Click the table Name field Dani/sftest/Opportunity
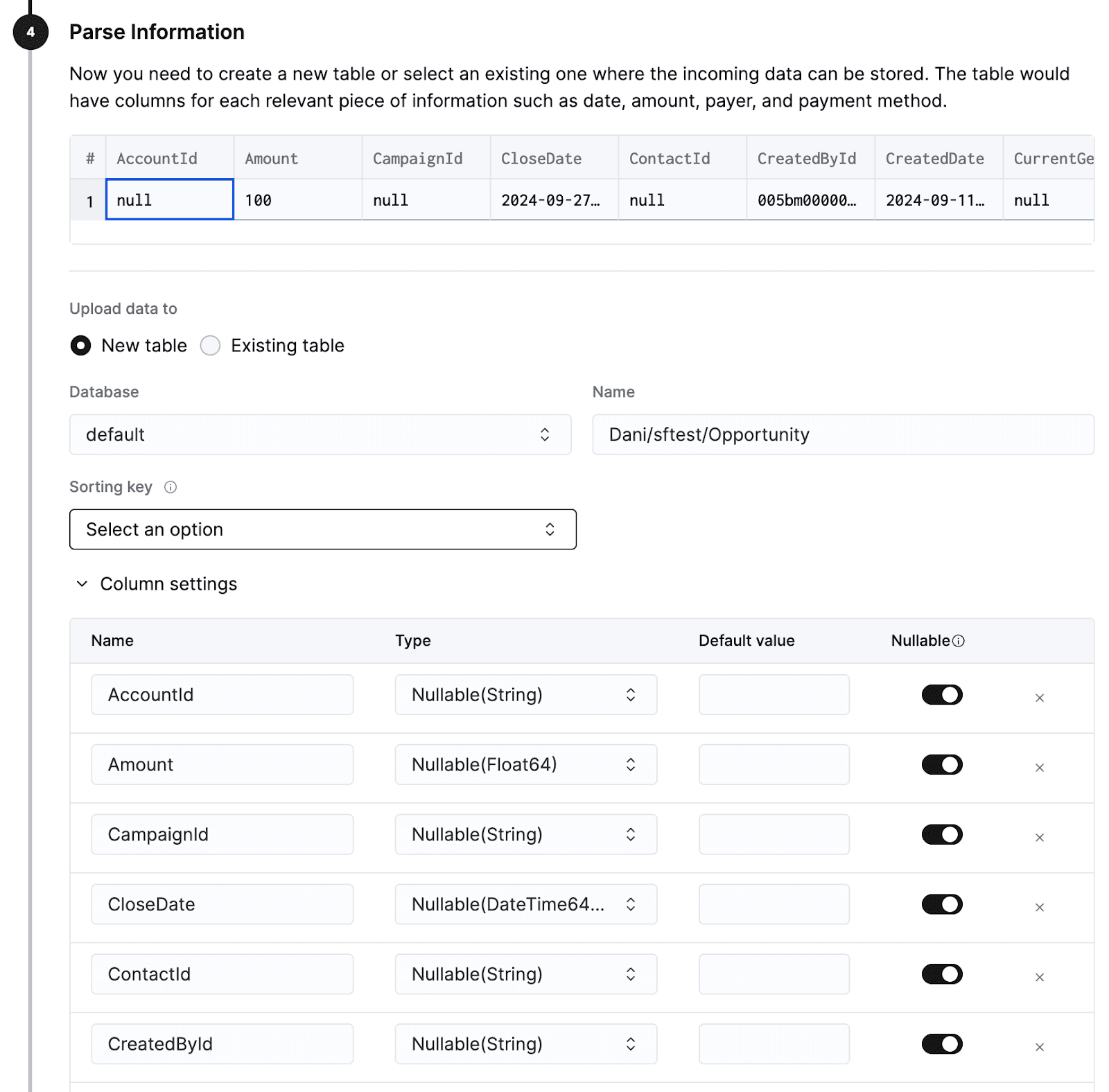This screenshot has height=1092, width=1109. pos(842,434)
